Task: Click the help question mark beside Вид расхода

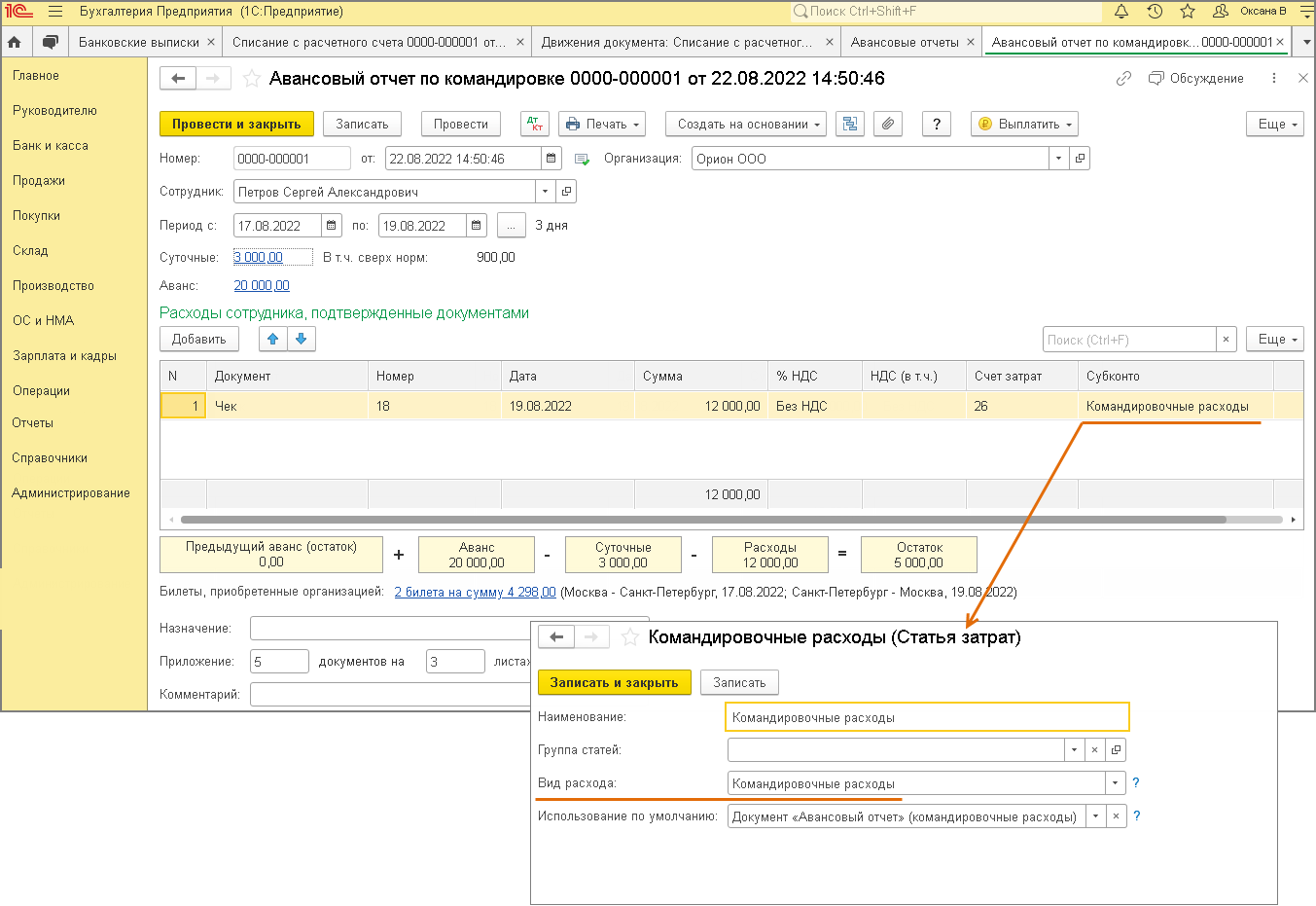Action: click(x=1136, y=782)
